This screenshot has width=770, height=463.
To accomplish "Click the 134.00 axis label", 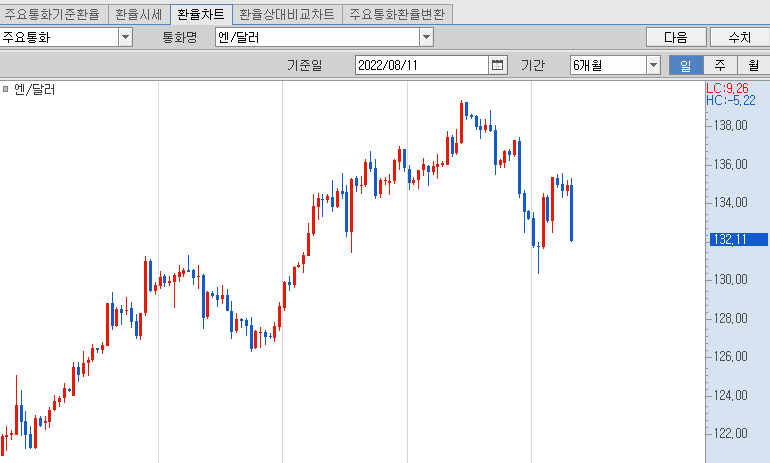I will point(730,202).
